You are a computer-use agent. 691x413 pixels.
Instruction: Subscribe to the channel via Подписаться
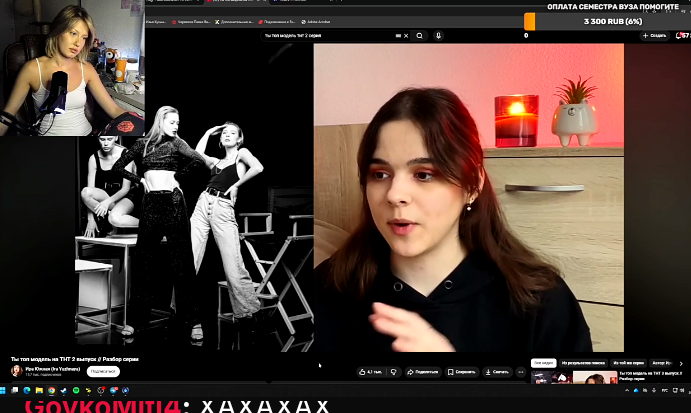point(103,372)
